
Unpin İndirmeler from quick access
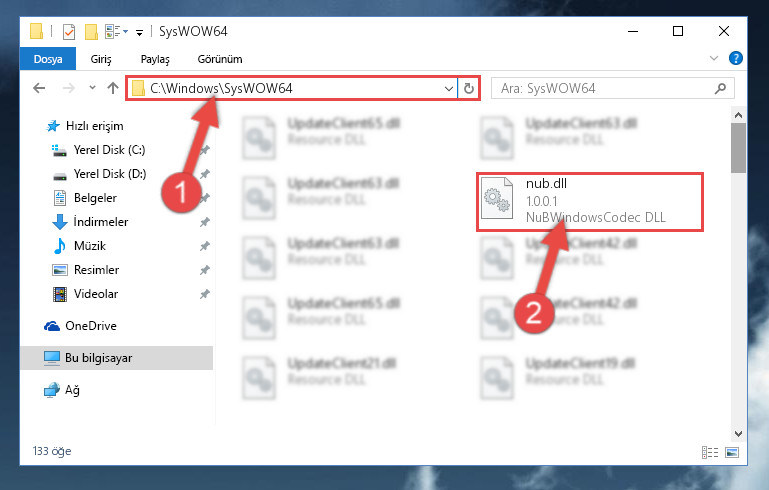205,222
